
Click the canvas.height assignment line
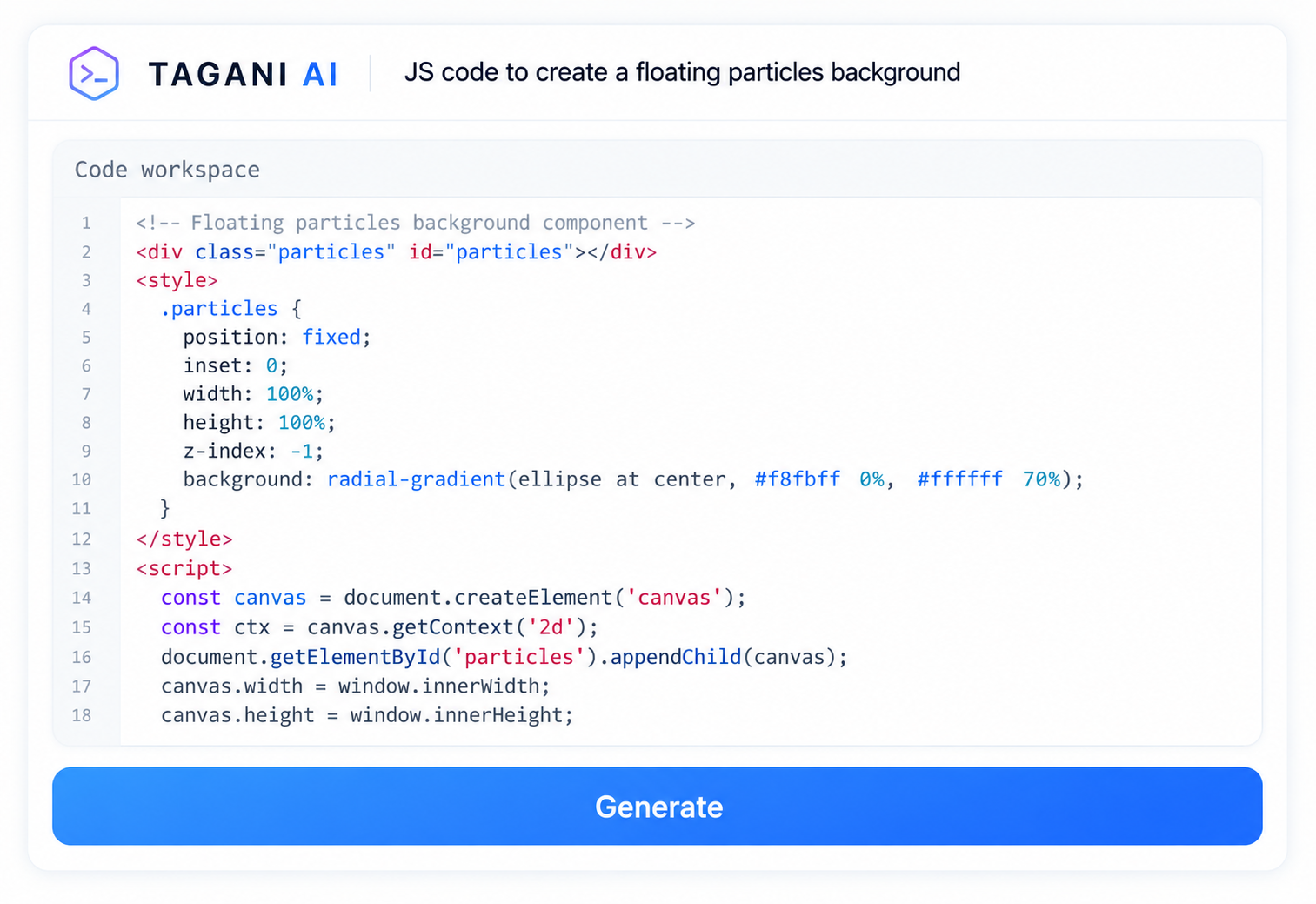click(x=367, y=715)
